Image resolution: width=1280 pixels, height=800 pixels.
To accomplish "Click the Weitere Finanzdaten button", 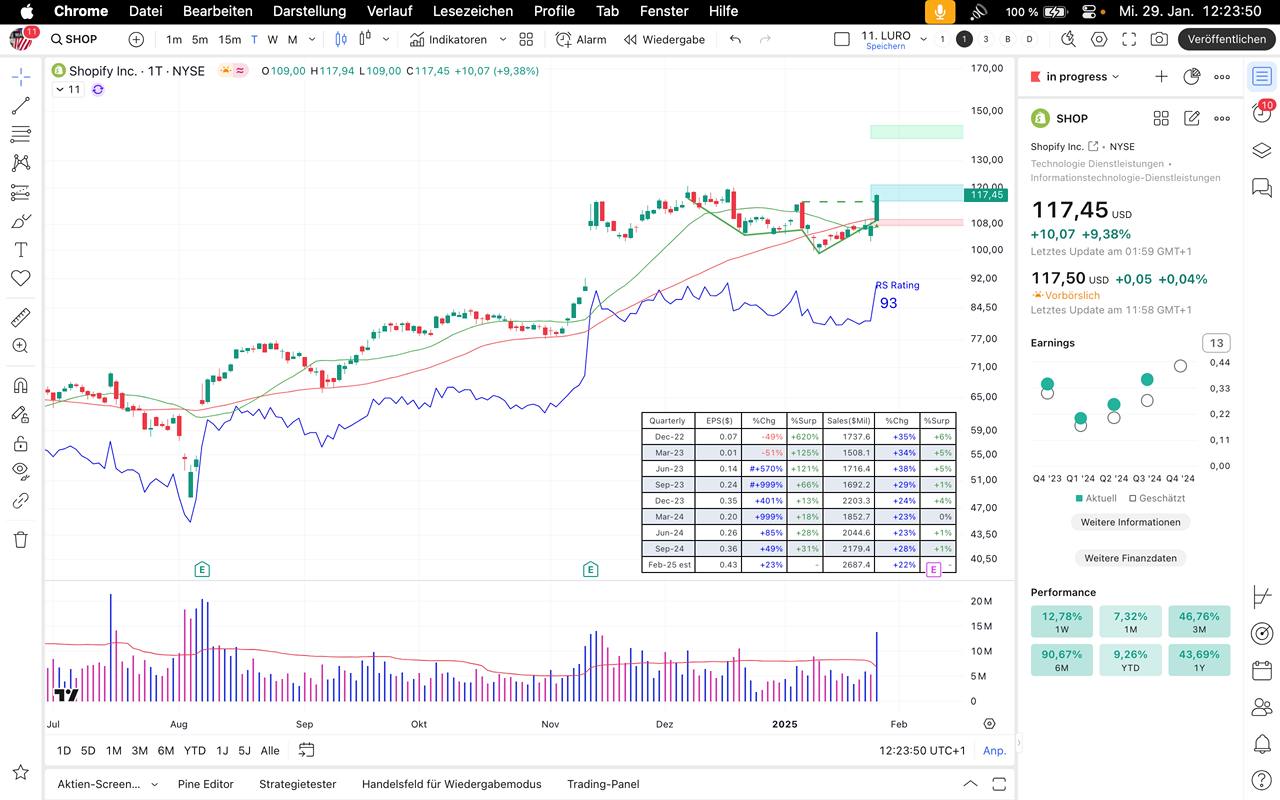I will [1130, 558].
